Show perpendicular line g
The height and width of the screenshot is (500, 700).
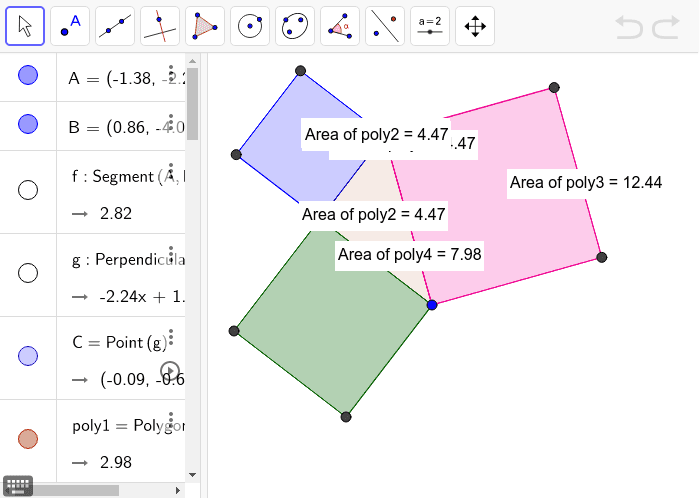point(28,273)
